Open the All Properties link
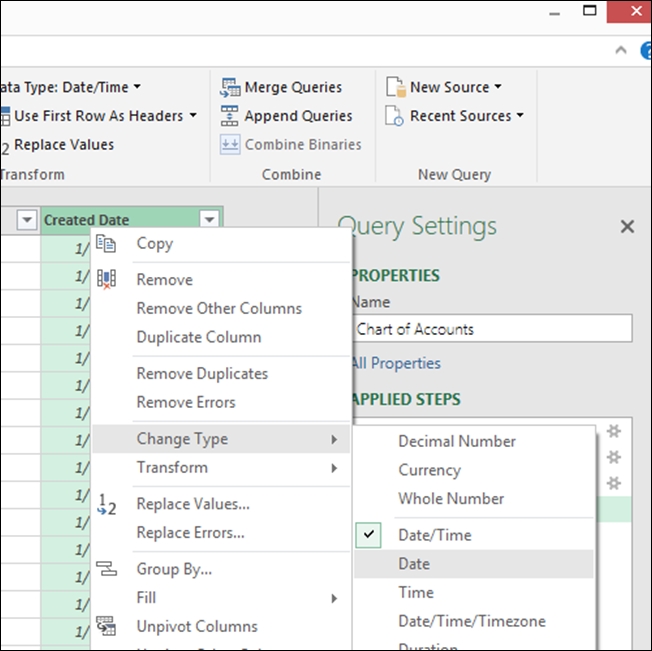652x651 pixels. tap(396, 363)
